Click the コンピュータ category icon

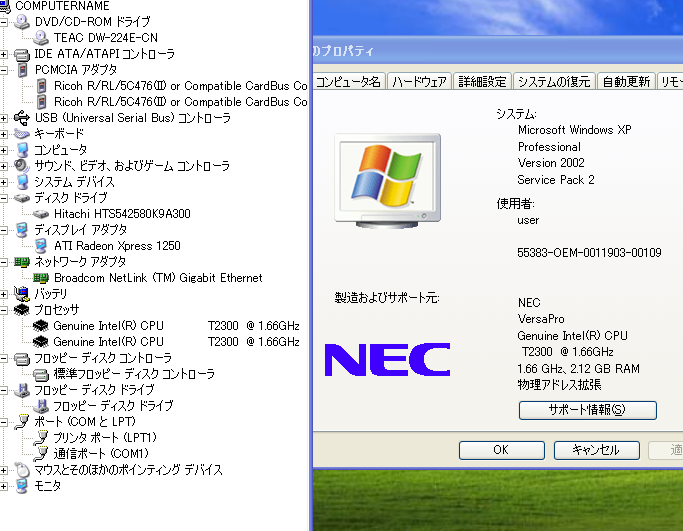[22, 150]
